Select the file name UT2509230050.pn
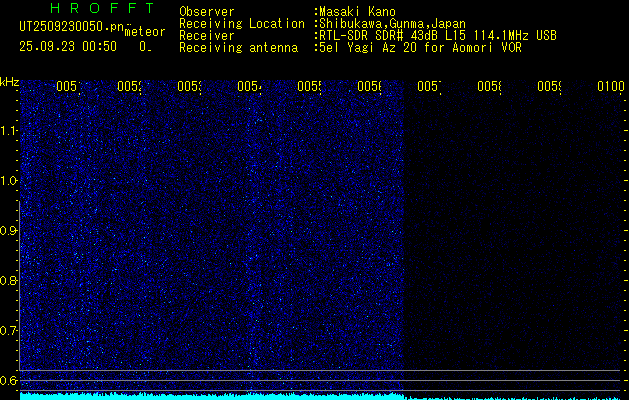This screenshot has height=400, width=629. click(x=72, y=27)
